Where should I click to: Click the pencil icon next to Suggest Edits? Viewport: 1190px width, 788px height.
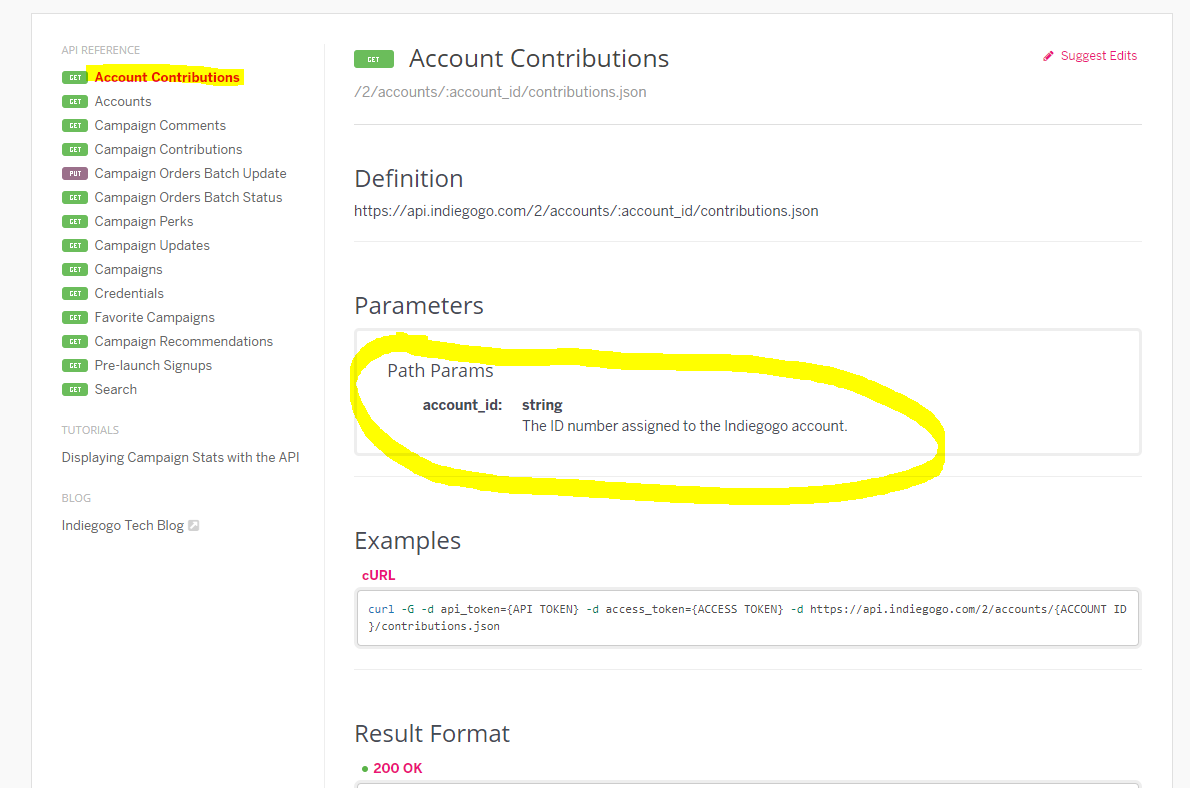tap(1048, 56)
